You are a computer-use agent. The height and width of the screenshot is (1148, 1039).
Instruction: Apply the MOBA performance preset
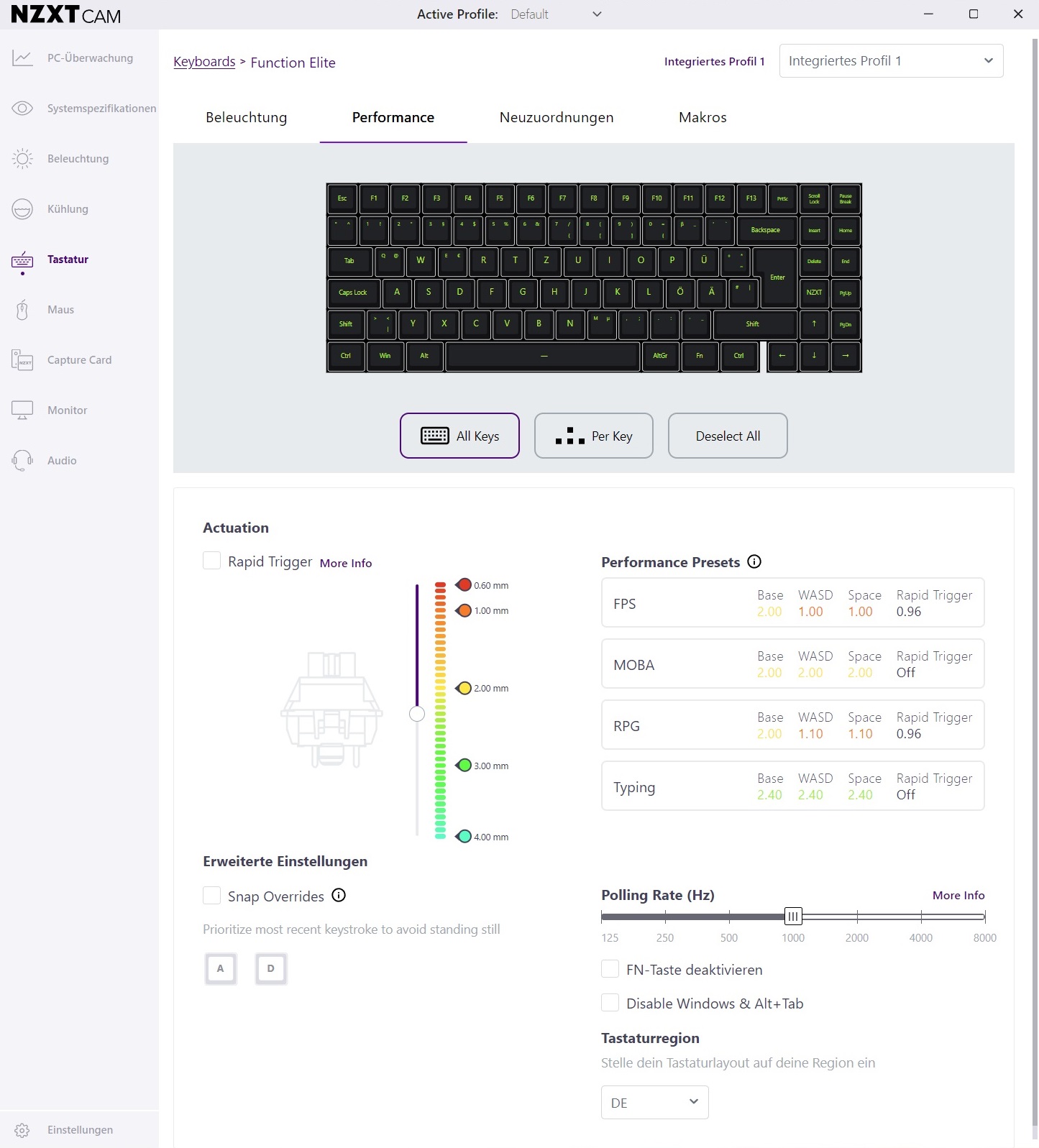pos(793,664)
